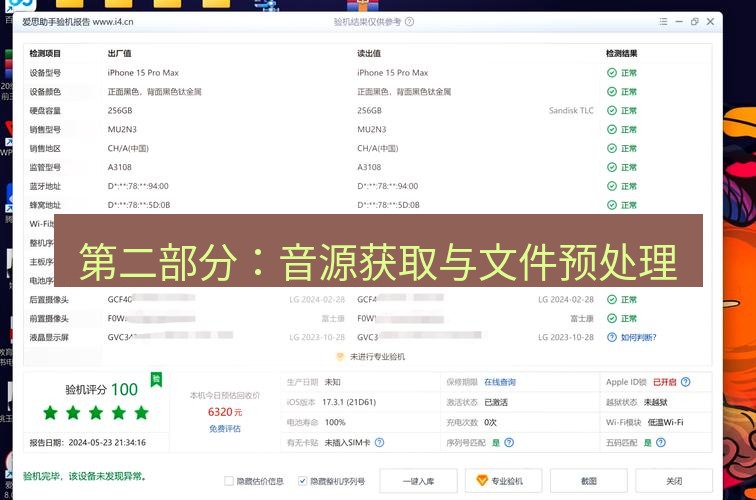Click the 验机完毕 status message
The width and height of the screenshot is (756, 500).
(84, 476)
